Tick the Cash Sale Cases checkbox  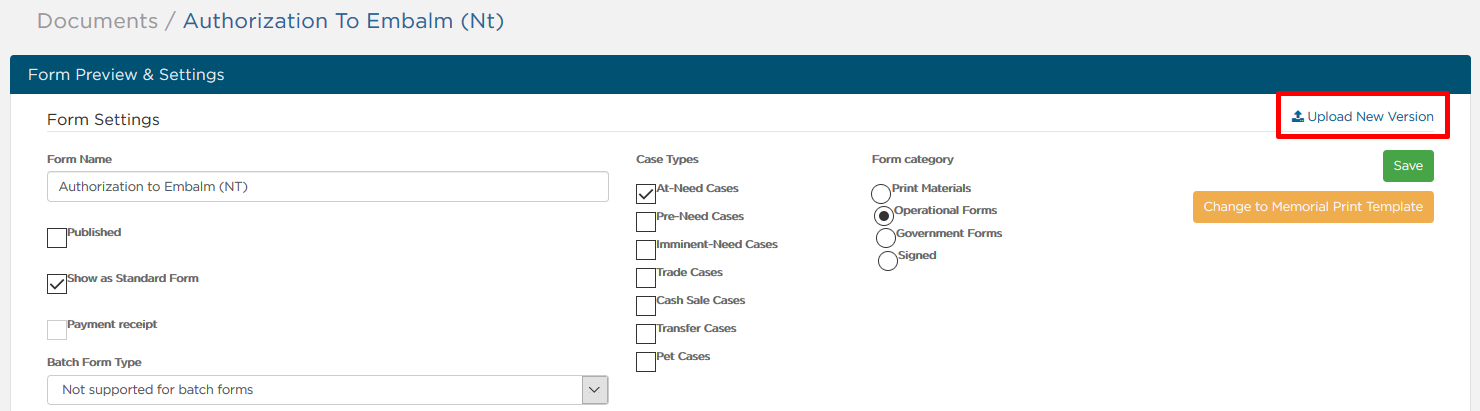pos(646,306)
